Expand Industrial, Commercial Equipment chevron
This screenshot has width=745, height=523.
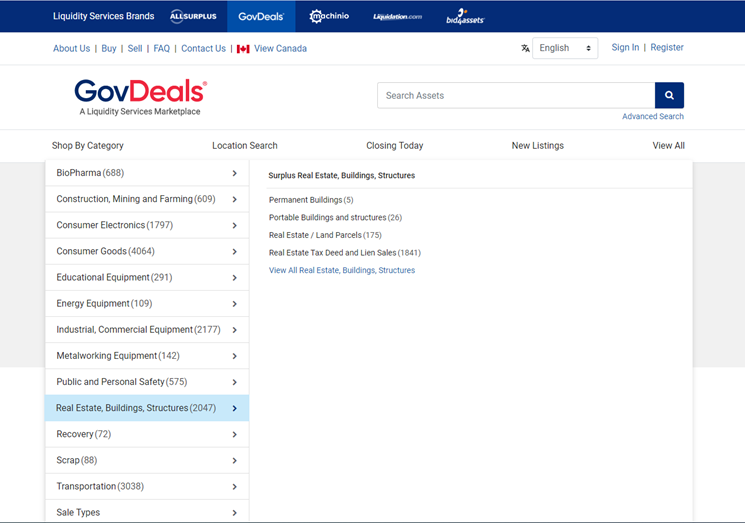click(x=234, y=330)
